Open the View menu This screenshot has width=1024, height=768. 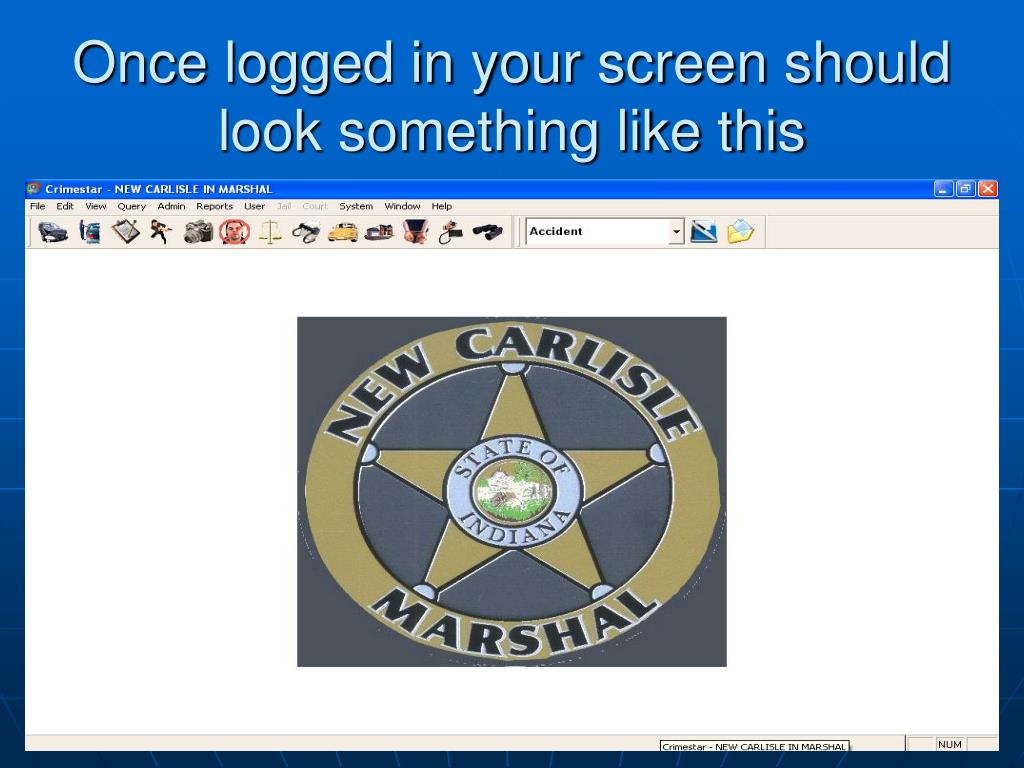(95, 206)
